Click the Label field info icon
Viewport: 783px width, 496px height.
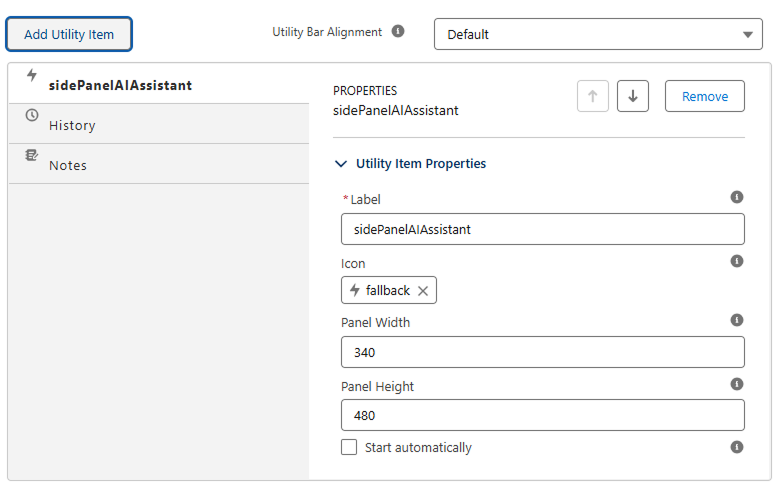pyautogui.click(x=737, y=197)
